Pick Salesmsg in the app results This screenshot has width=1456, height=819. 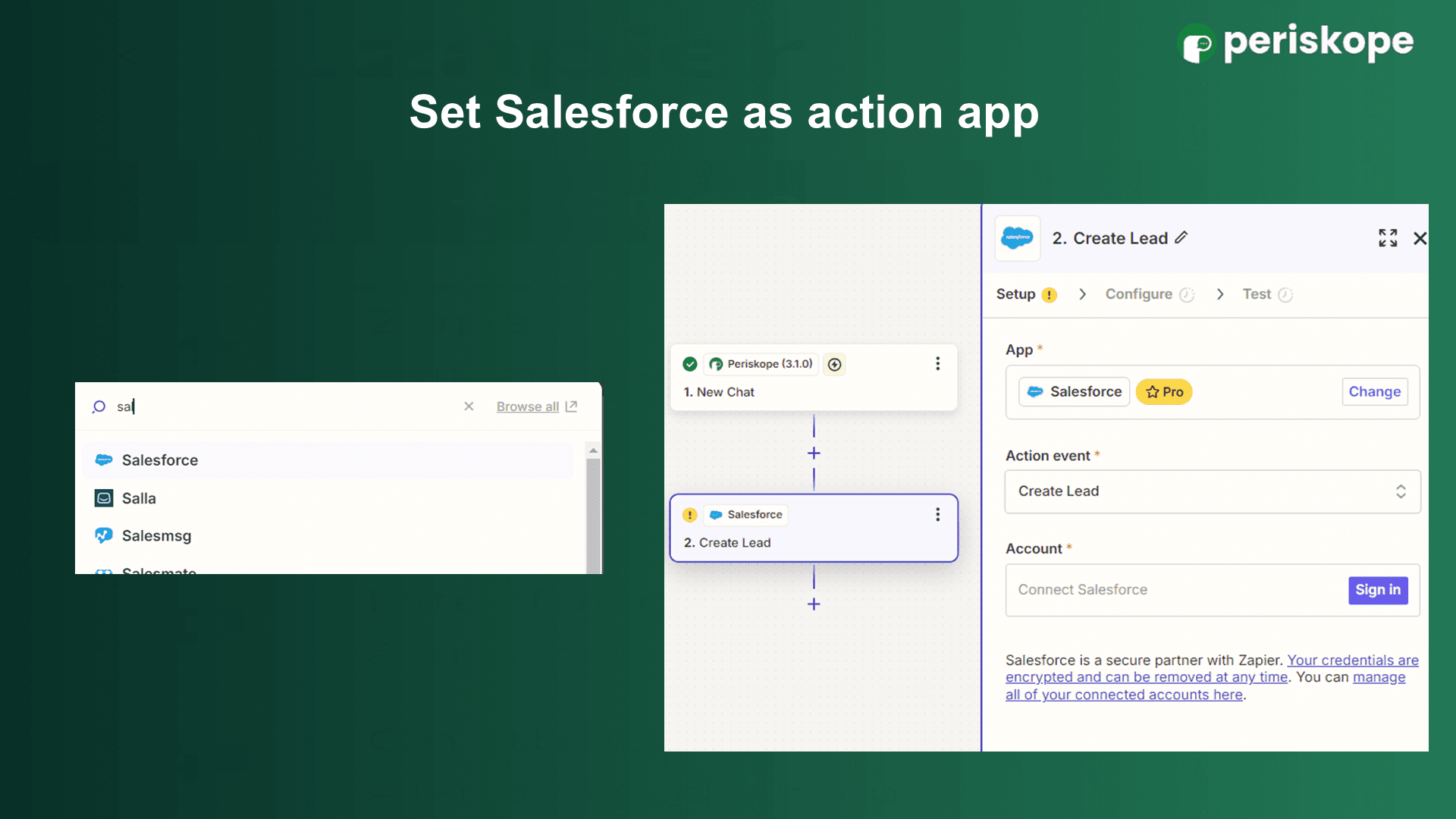pos(156,536)
